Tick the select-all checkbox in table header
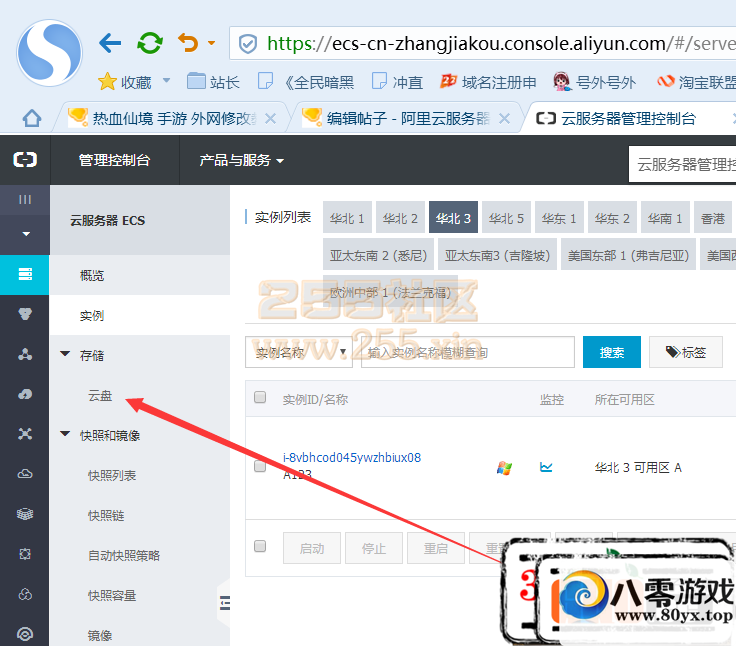 [260, 398]
